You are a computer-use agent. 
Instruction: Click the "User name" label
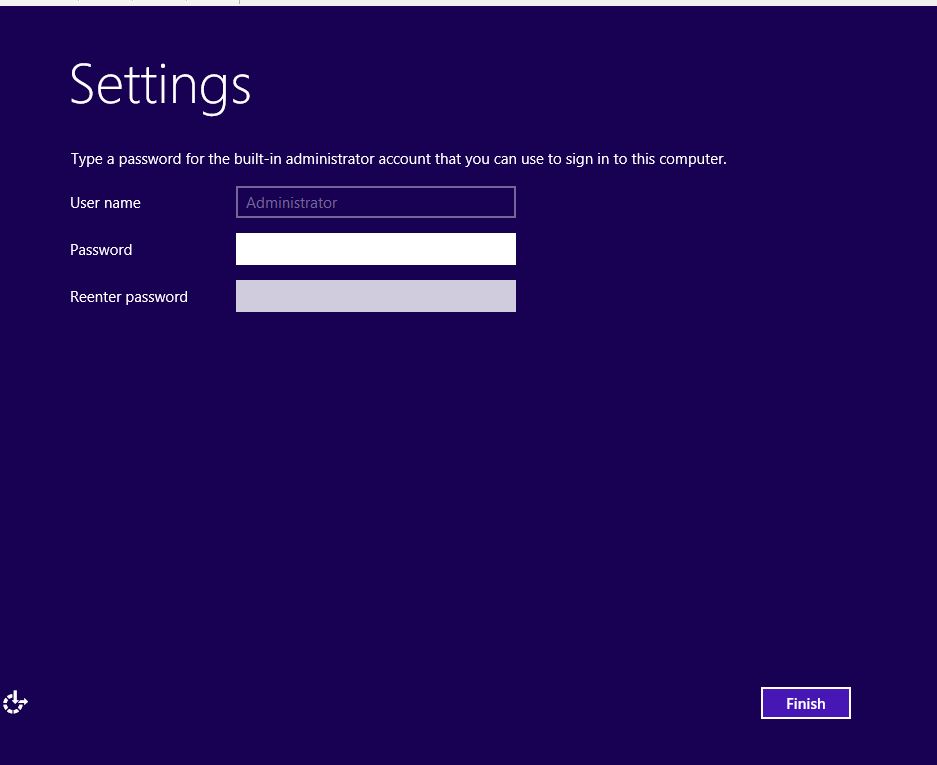[105, 203]
